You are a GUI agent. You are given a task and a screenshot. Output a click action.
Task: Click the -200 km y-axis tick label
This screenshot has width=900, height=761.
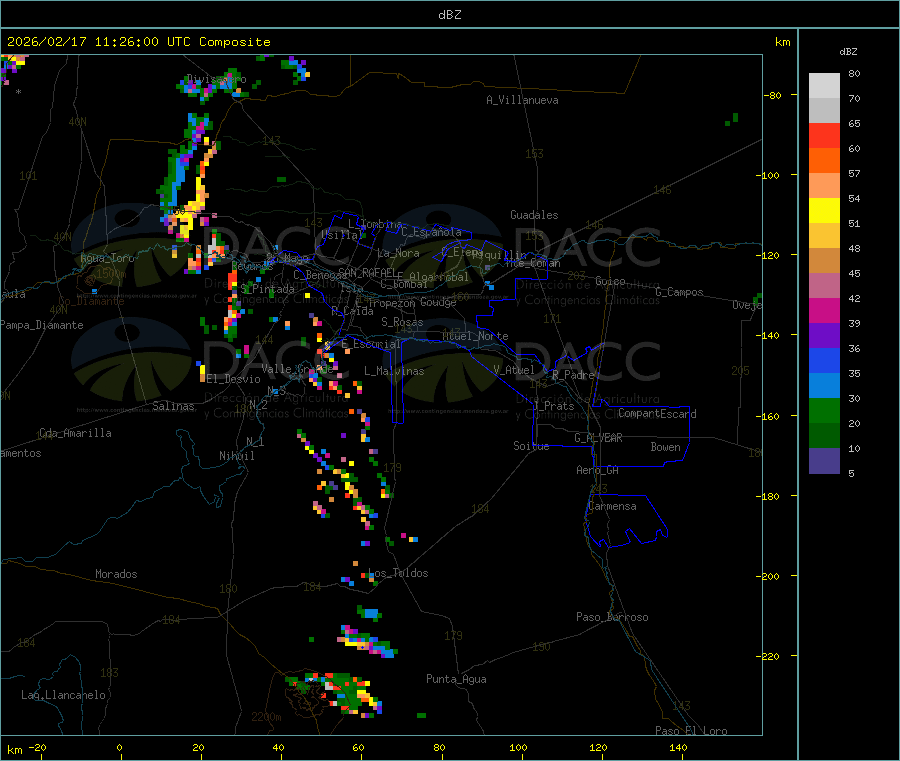(x=768, y=576)
